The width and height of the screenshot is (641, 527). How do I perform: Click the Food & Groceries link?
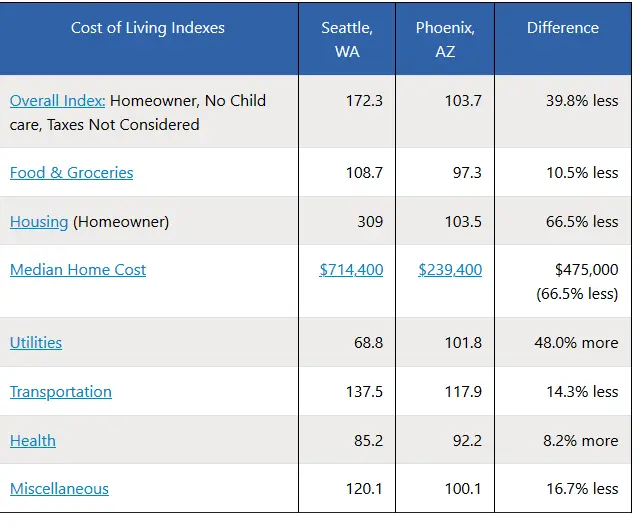(x=71, y=173)
